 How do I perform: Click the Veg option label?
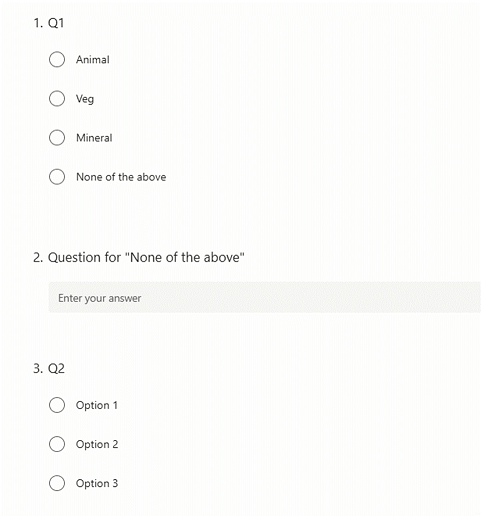coord(85,99)
